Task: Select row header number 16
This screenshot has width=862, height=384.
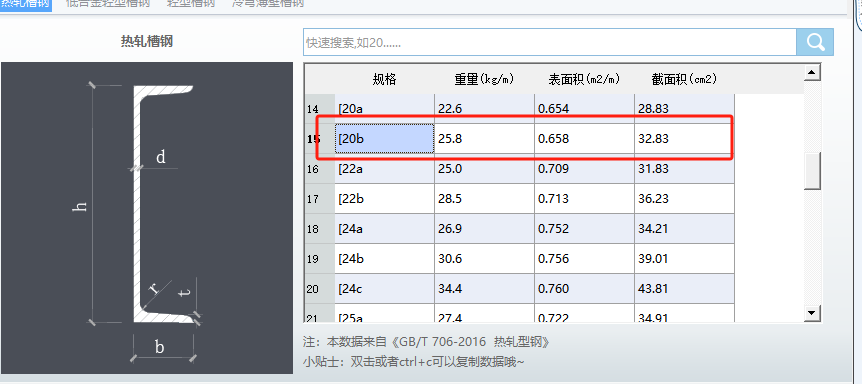Action: pyautogui.click(x=319, y=169)
